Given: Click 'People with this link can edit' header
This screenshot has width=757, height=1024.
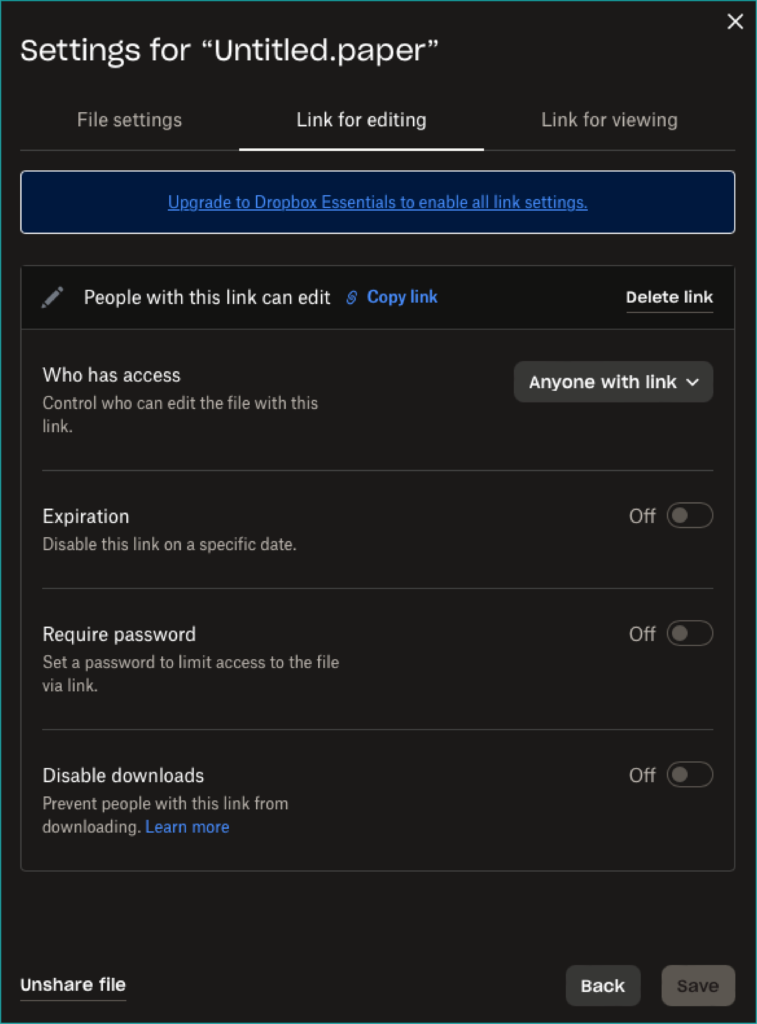Looking at the screenshot, I should point(207,297).
